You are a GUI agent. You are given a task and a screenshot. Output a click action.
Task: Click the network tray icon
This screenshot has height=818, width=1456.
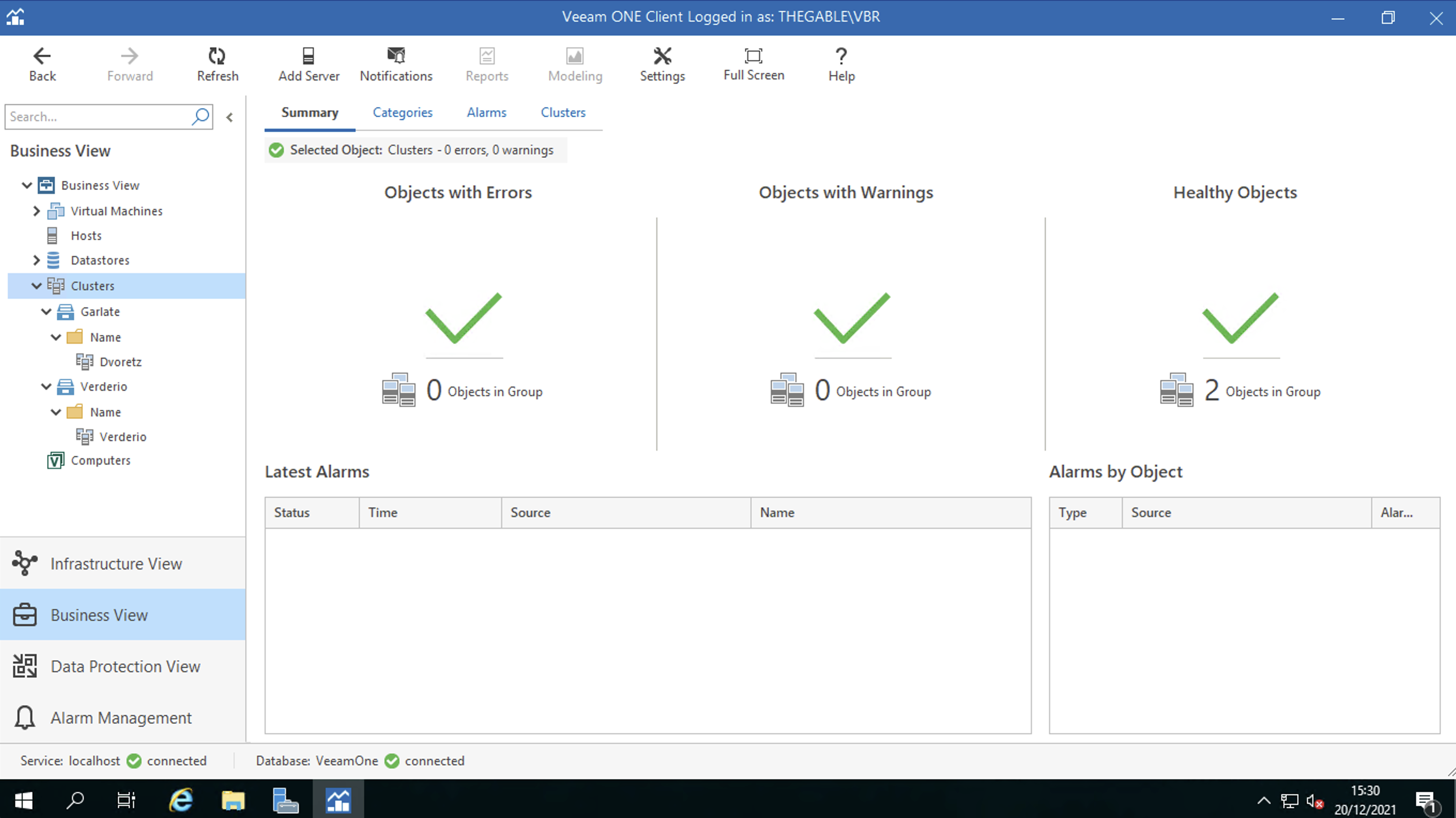click(1290, 800)
